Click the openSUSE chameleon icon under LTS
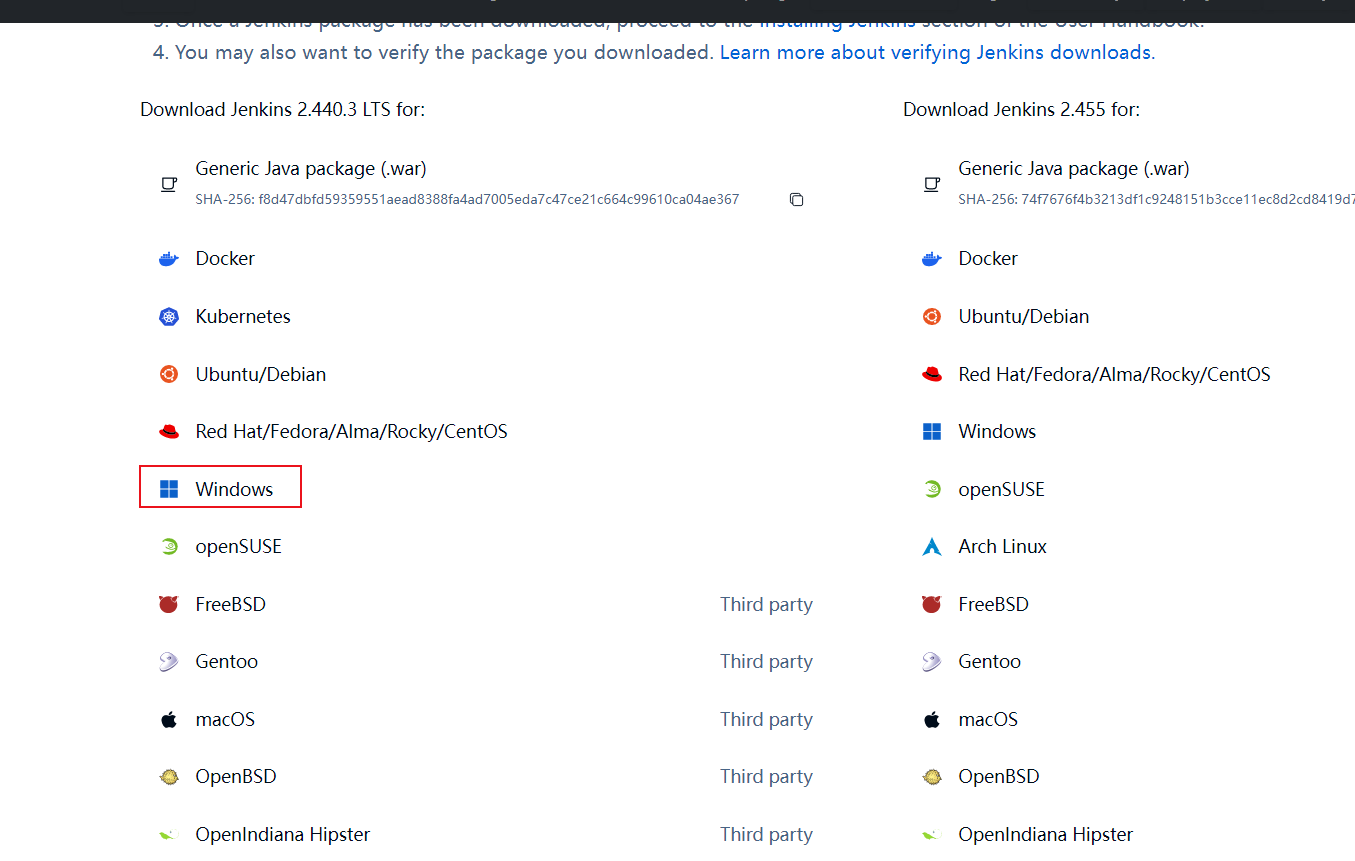 tap(168, 547)
